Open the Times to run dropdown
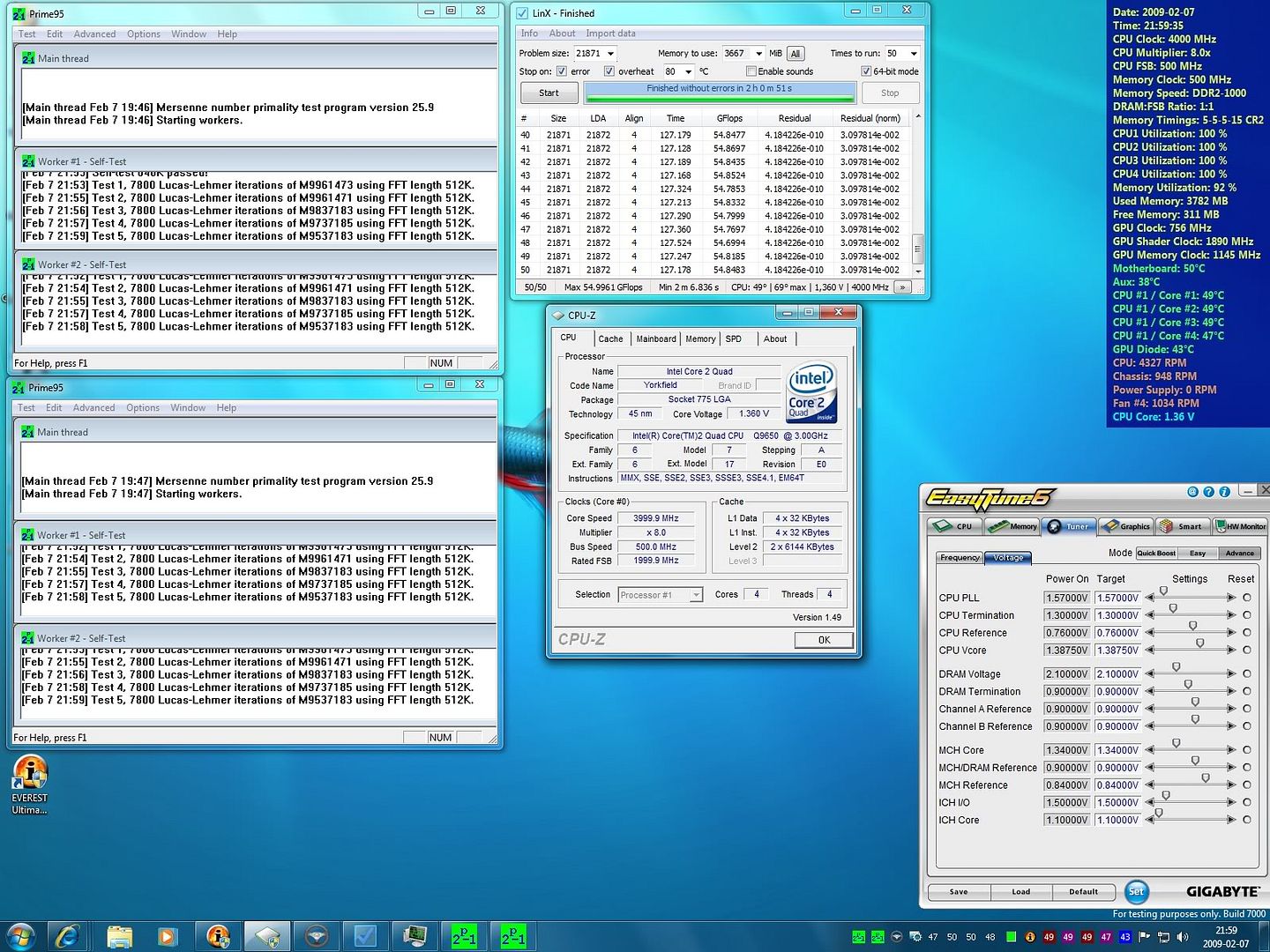Image resolution: width=1270 pixels, height=952 pixels. [x=914, y=54]
